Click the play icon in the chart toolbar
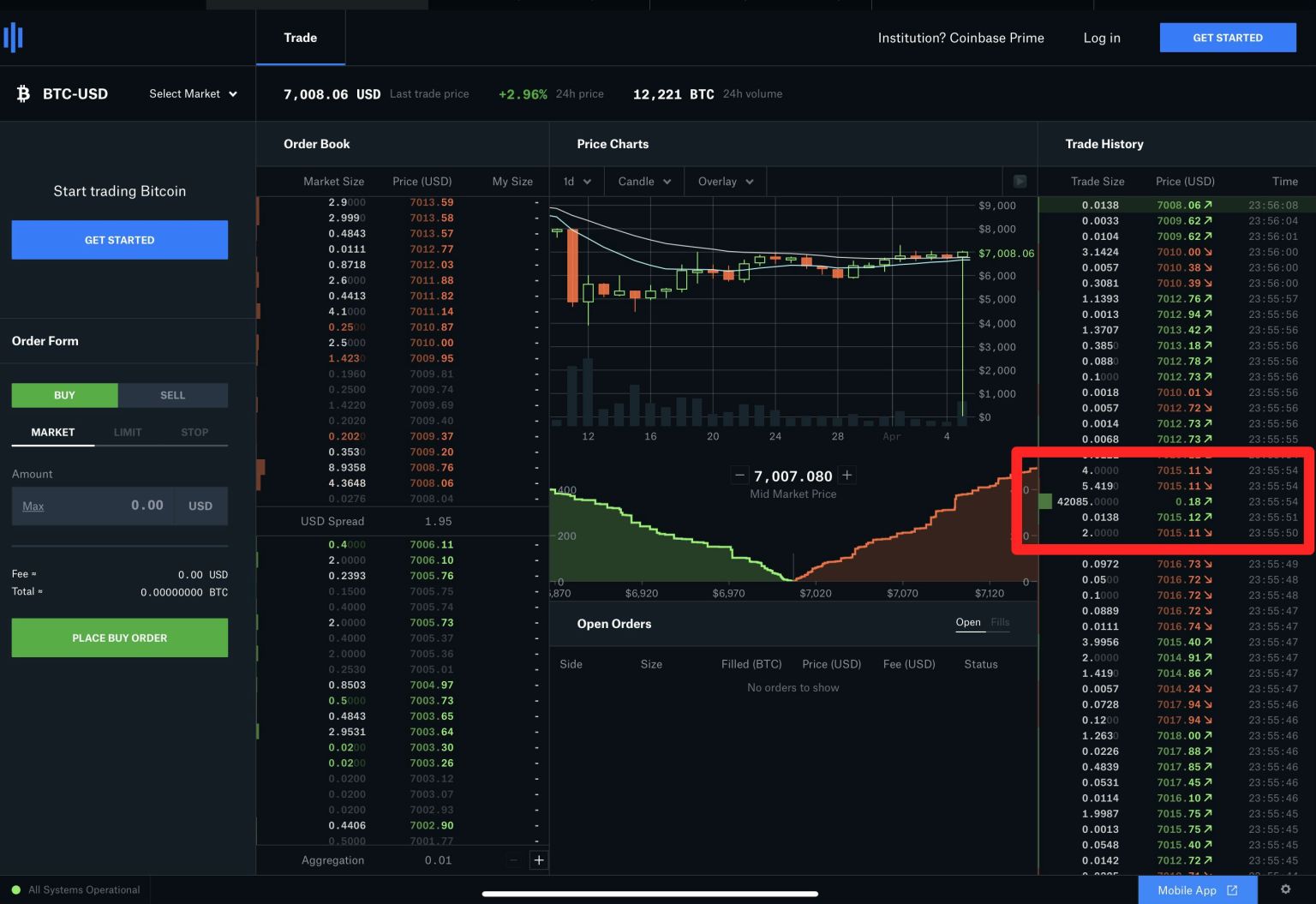1316x904 pixels. [x=1020, y=181]
